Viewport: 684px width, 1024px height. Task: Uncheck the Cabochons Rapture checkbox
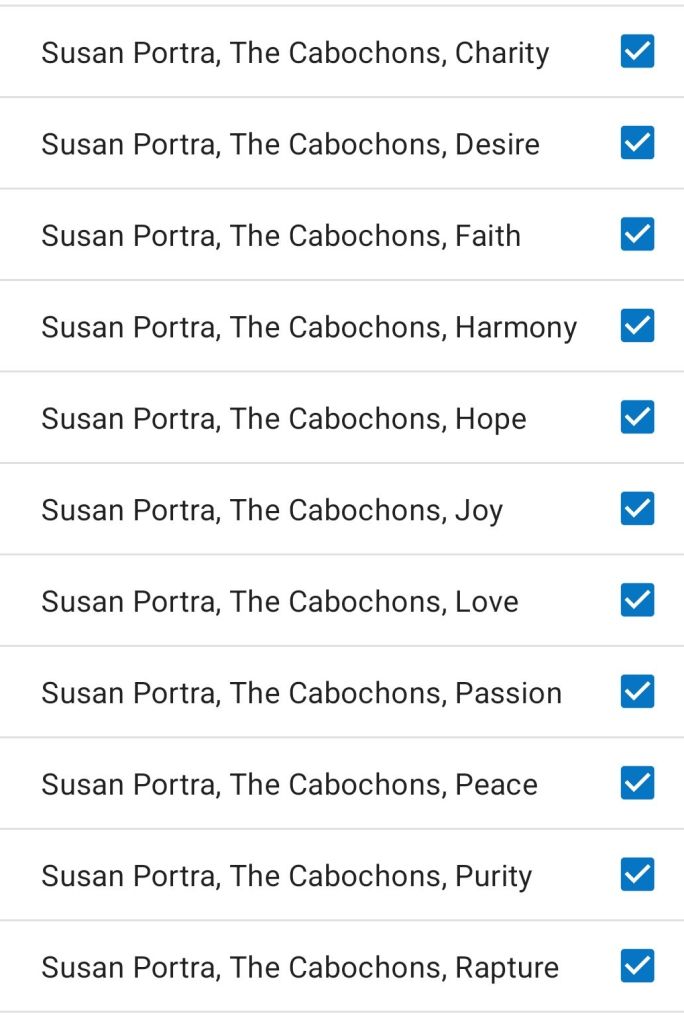637,966
